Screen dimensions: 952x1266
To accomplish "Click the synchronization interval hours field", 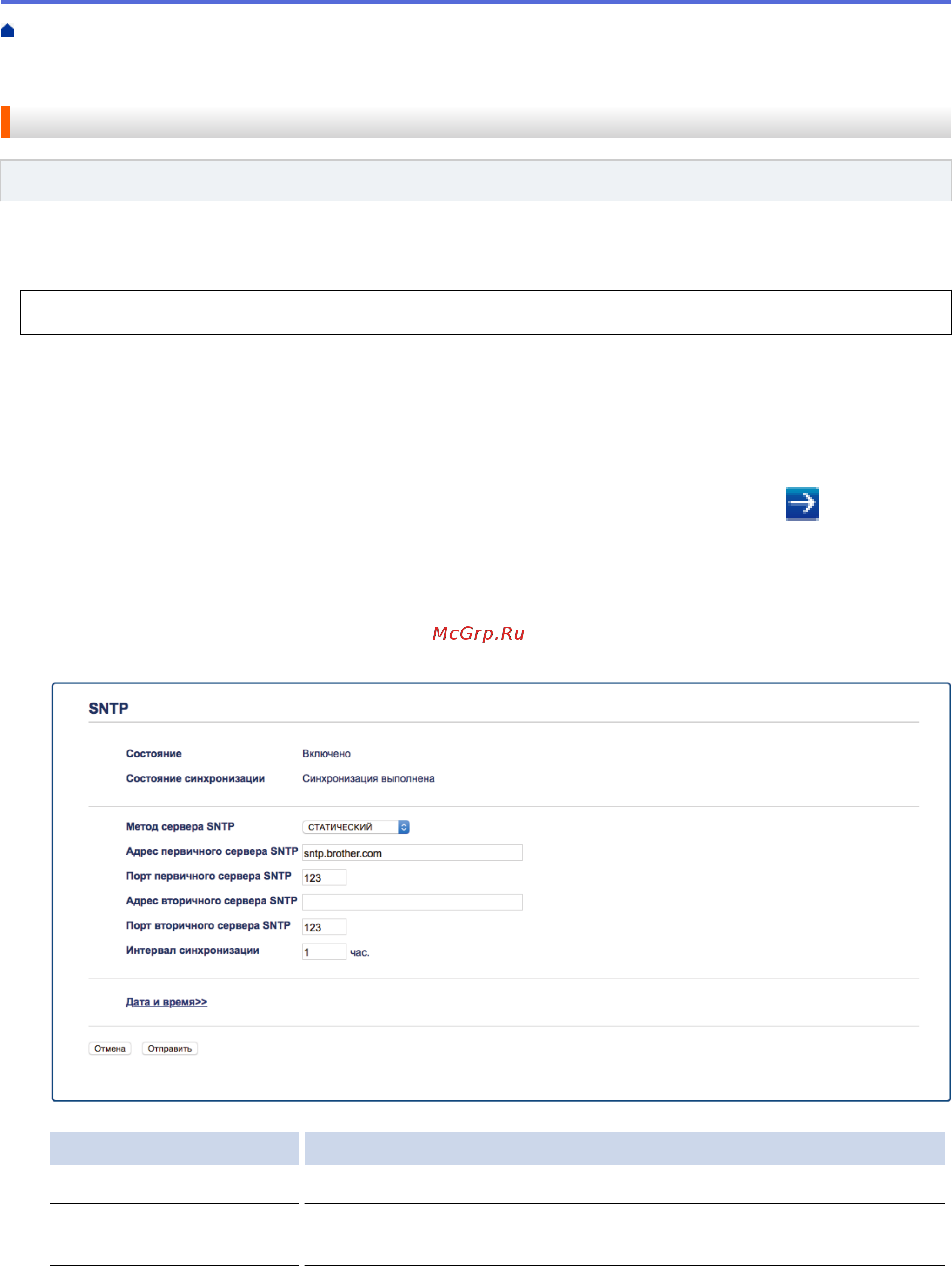I will point(324,952).
